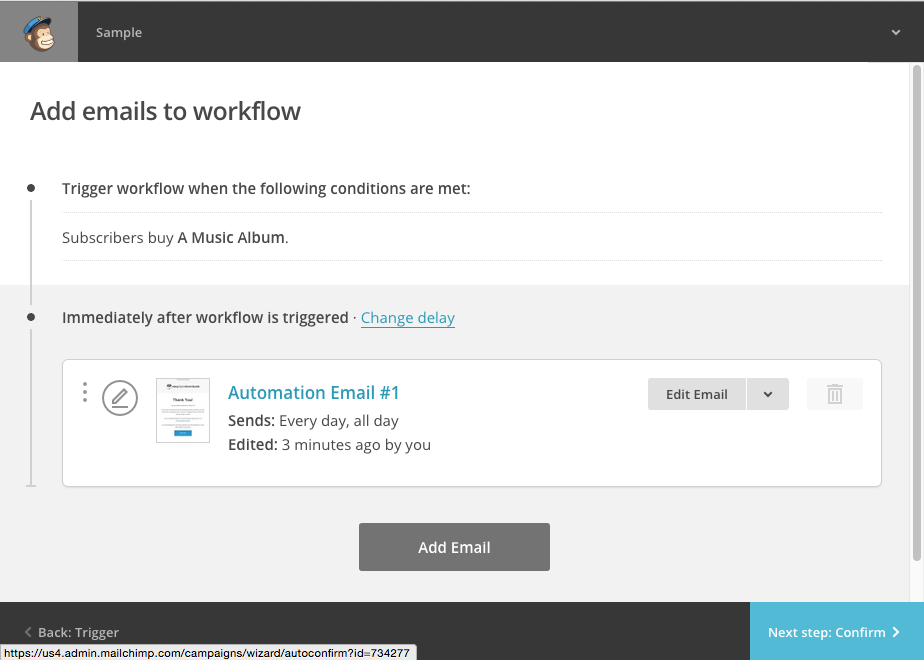Click the vertical scrollbar on the right
924x660 pixels.
click(916, 310)
